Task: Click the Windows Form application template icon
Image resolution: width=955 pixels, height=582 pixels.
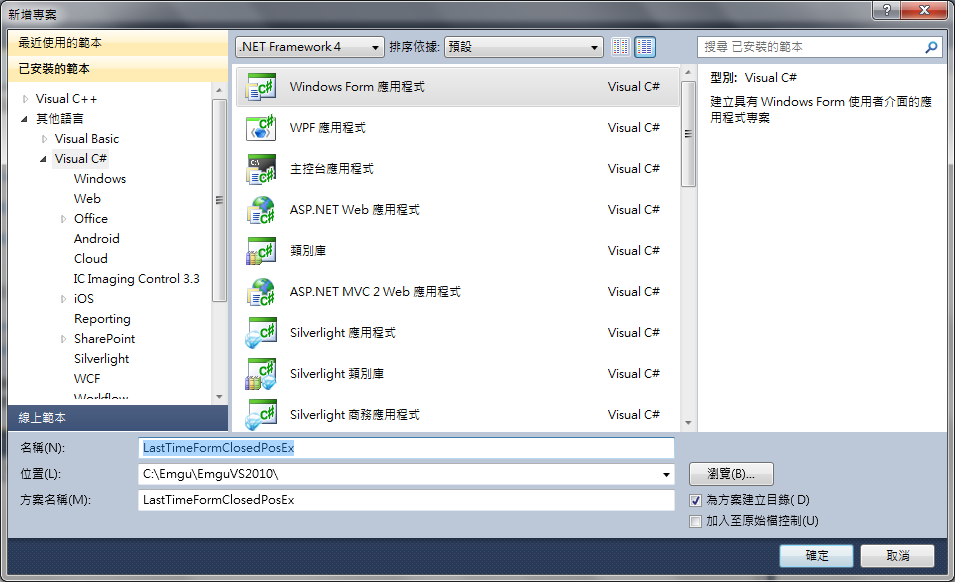Action: pyautogui.click(x=261, y=87)
